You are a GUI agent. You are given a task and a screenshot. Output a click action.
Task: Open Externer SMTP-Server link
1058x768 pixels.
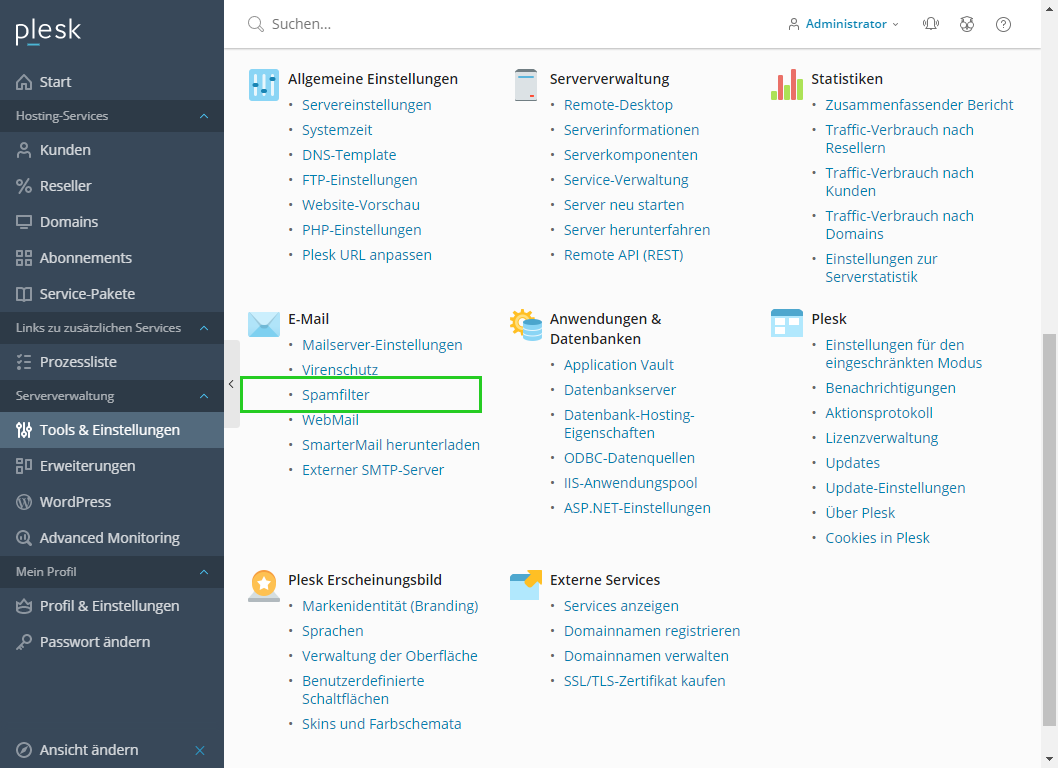(x=373, y=470)
